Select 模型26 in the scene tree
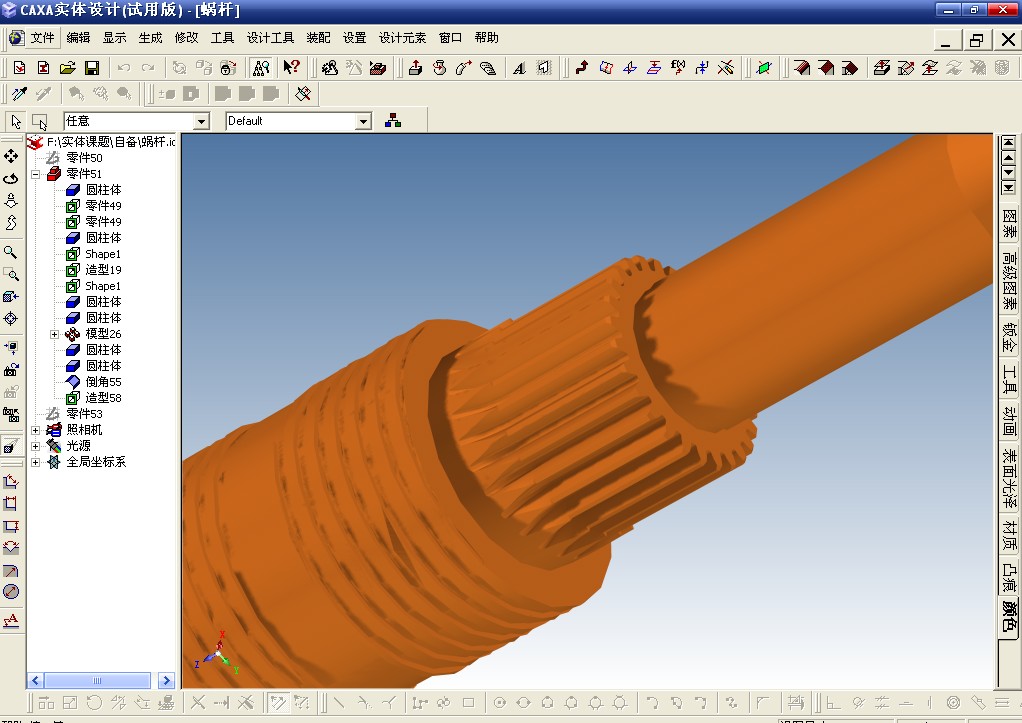Screen dimensions: 1022x723 103,334
